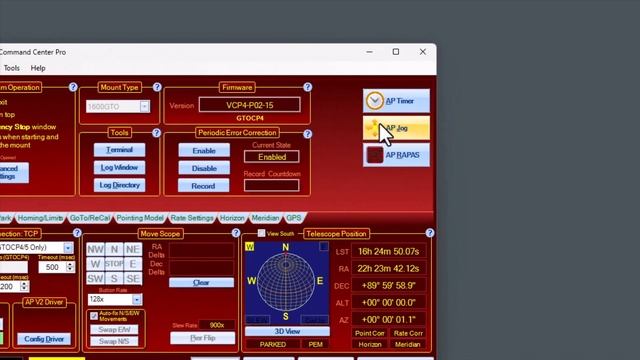The height and width of the screenshot is (360, 640).
Task: Launch the AP Jog utility
Action: click(x=396, y=128)
